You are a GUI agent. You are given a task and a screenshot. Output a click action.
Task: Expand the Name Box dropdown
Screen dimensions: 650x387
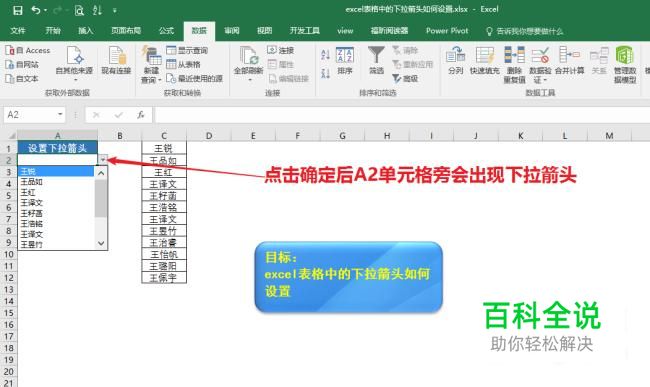[61, 114]
